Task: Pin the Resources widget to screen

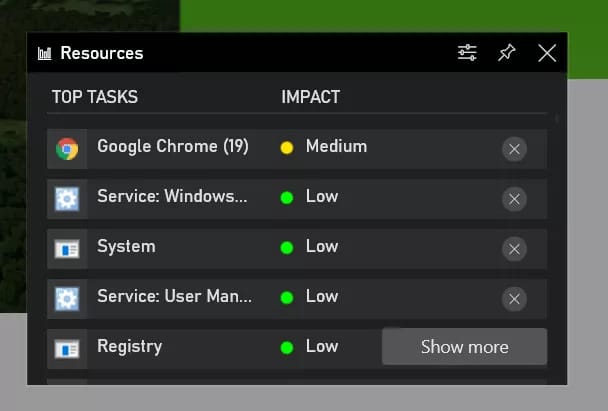Action: (507, 53)
